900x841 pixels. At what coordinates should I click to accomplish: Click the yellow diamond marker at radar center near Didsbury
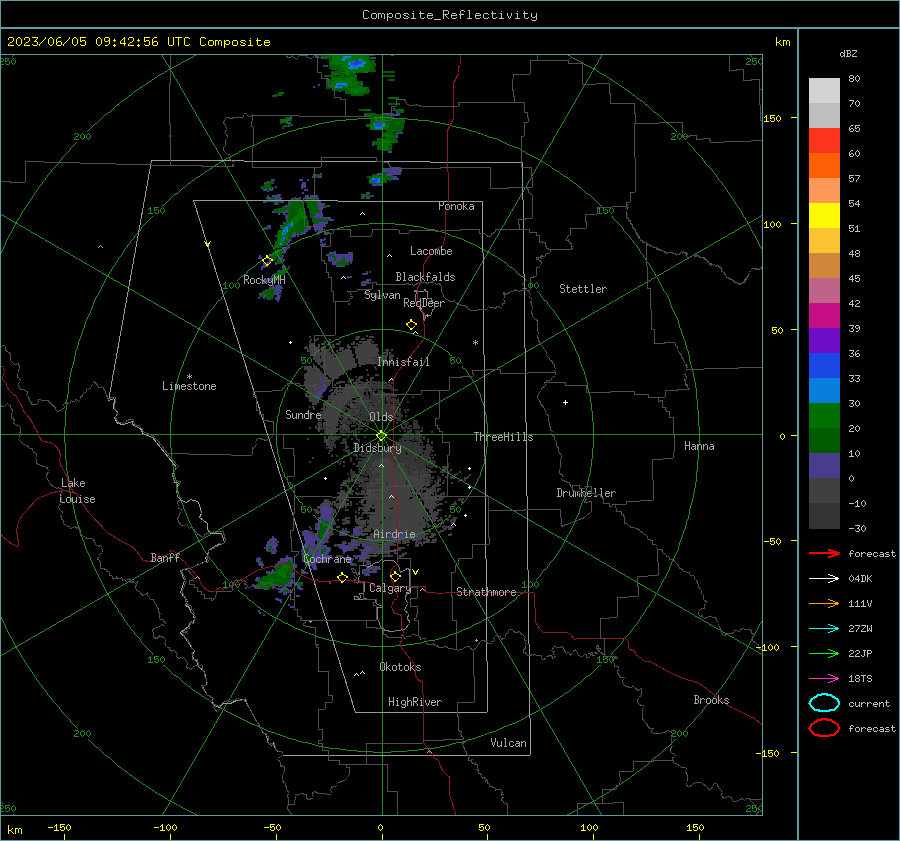(x=381, y=436)
